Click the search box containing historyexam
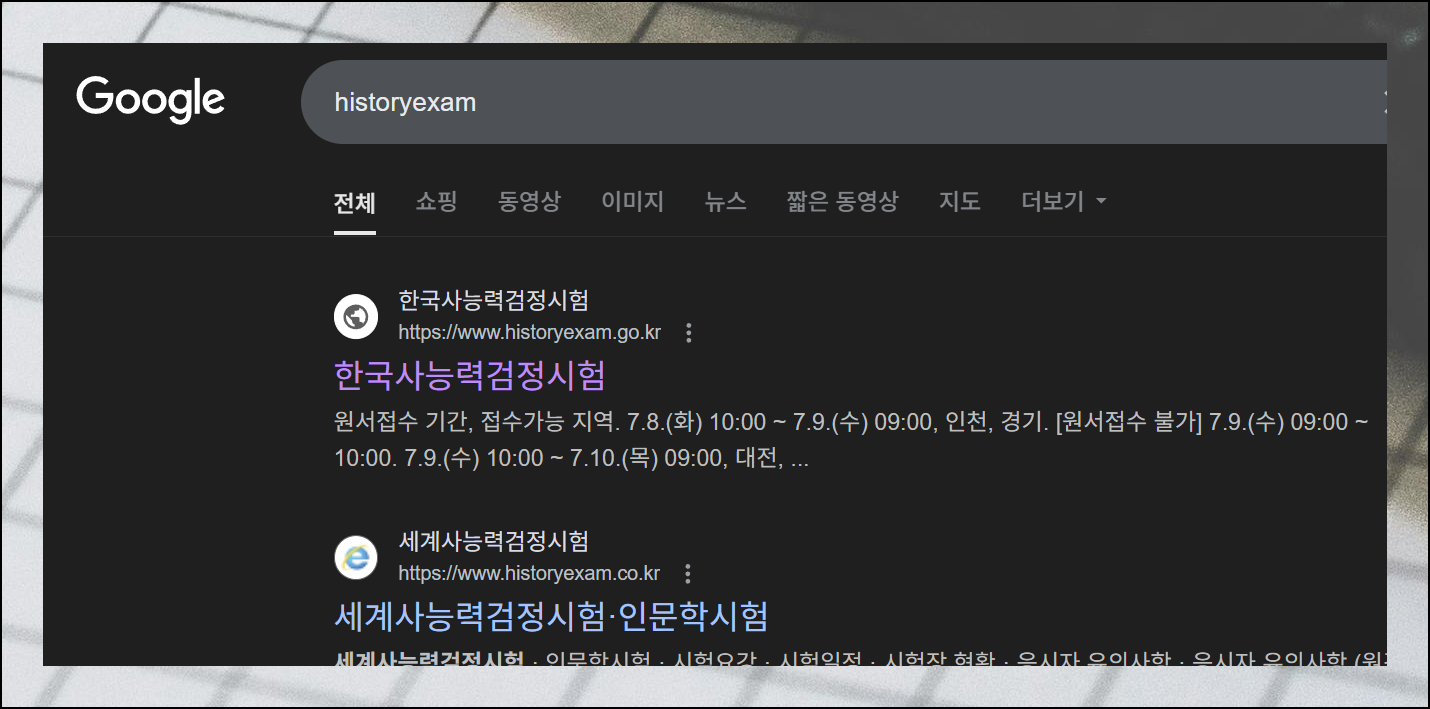1430x709 pixels. pos(843,102)
